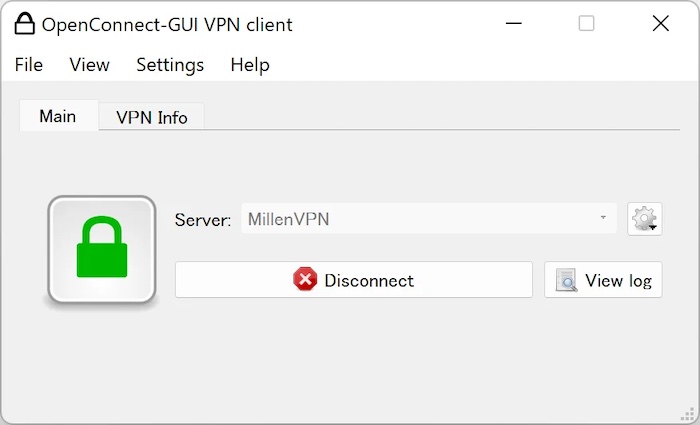This screenshot has width=700, height=425.
Task: Click the window resize grip in corner
Action: coord(687,412)
